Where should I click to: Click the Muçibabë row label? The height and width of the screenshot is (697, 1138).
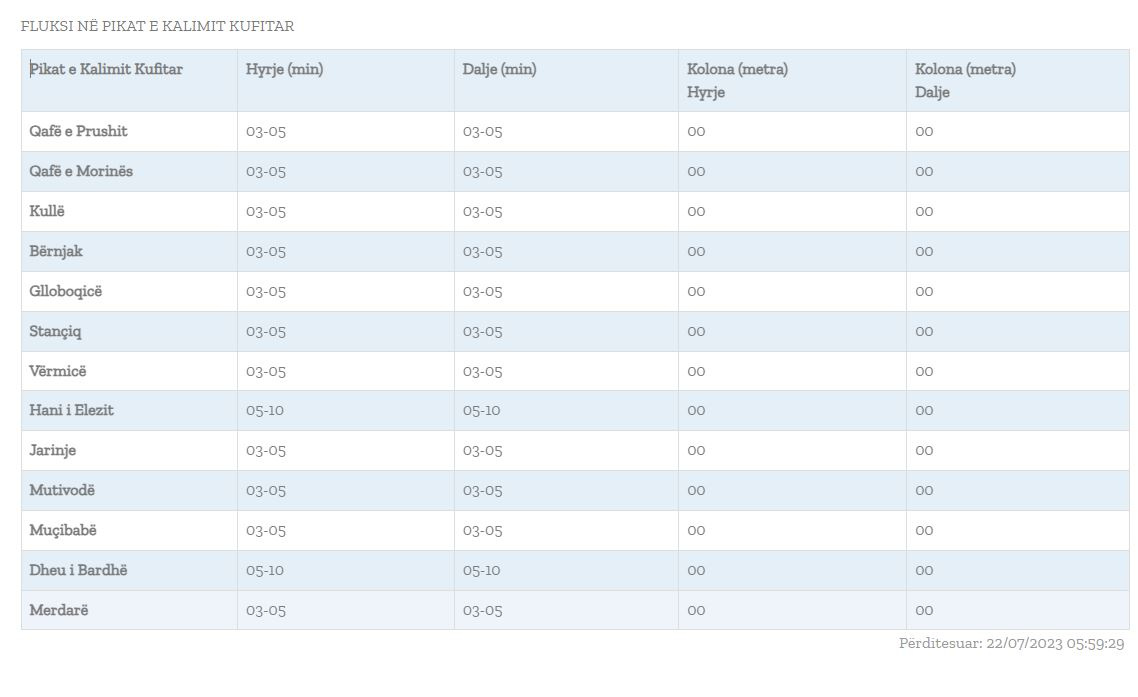63,530
